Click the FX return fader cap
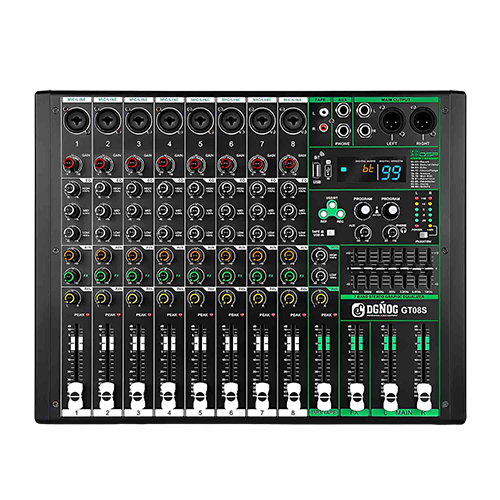Screen dimensions: 500x500 tap(356, 397)
